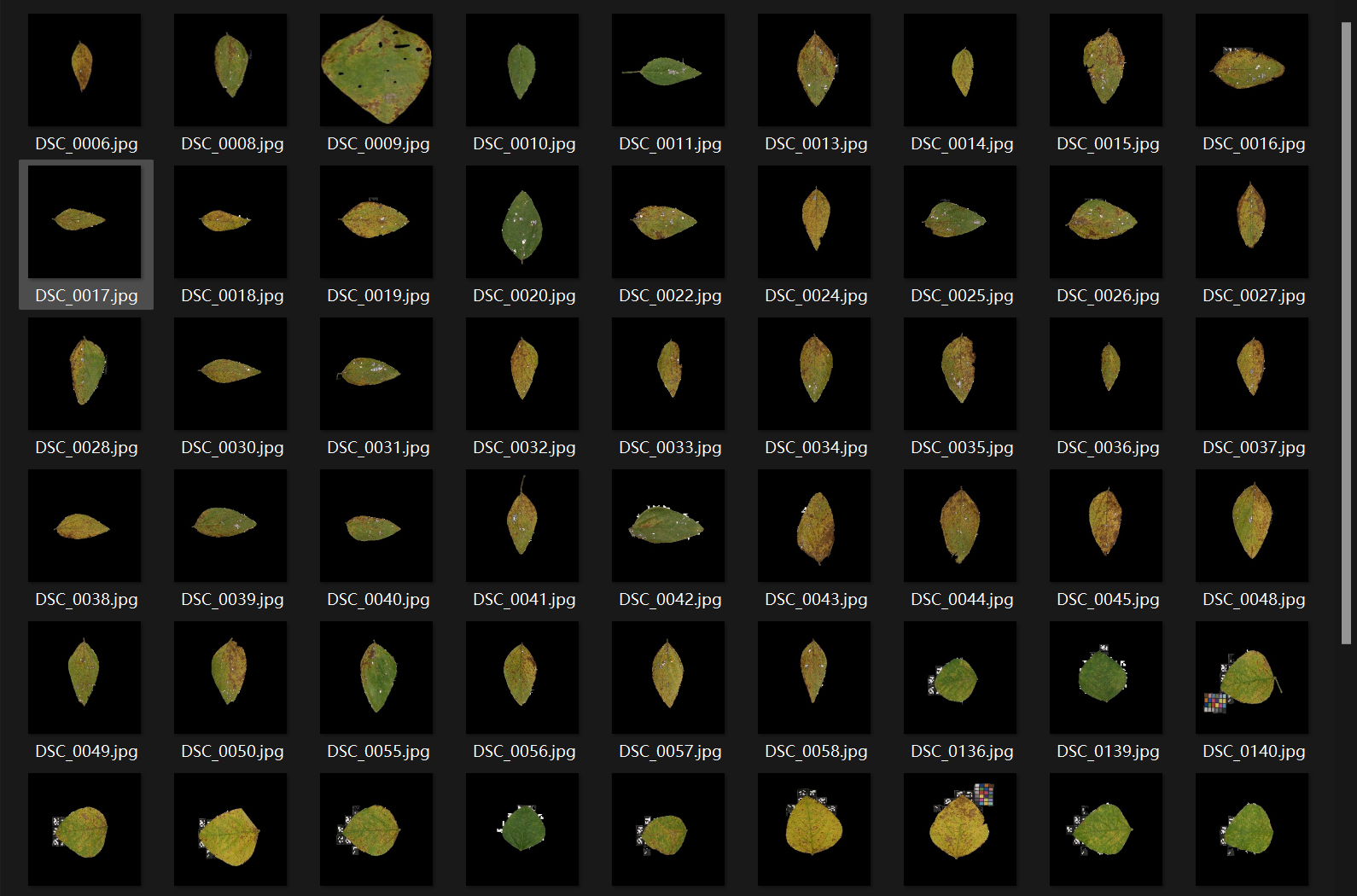This screenshot has width=1357, height=896.
Task: Select the DSC_0038.jpg thumbnail
Action: coord(84,526)
